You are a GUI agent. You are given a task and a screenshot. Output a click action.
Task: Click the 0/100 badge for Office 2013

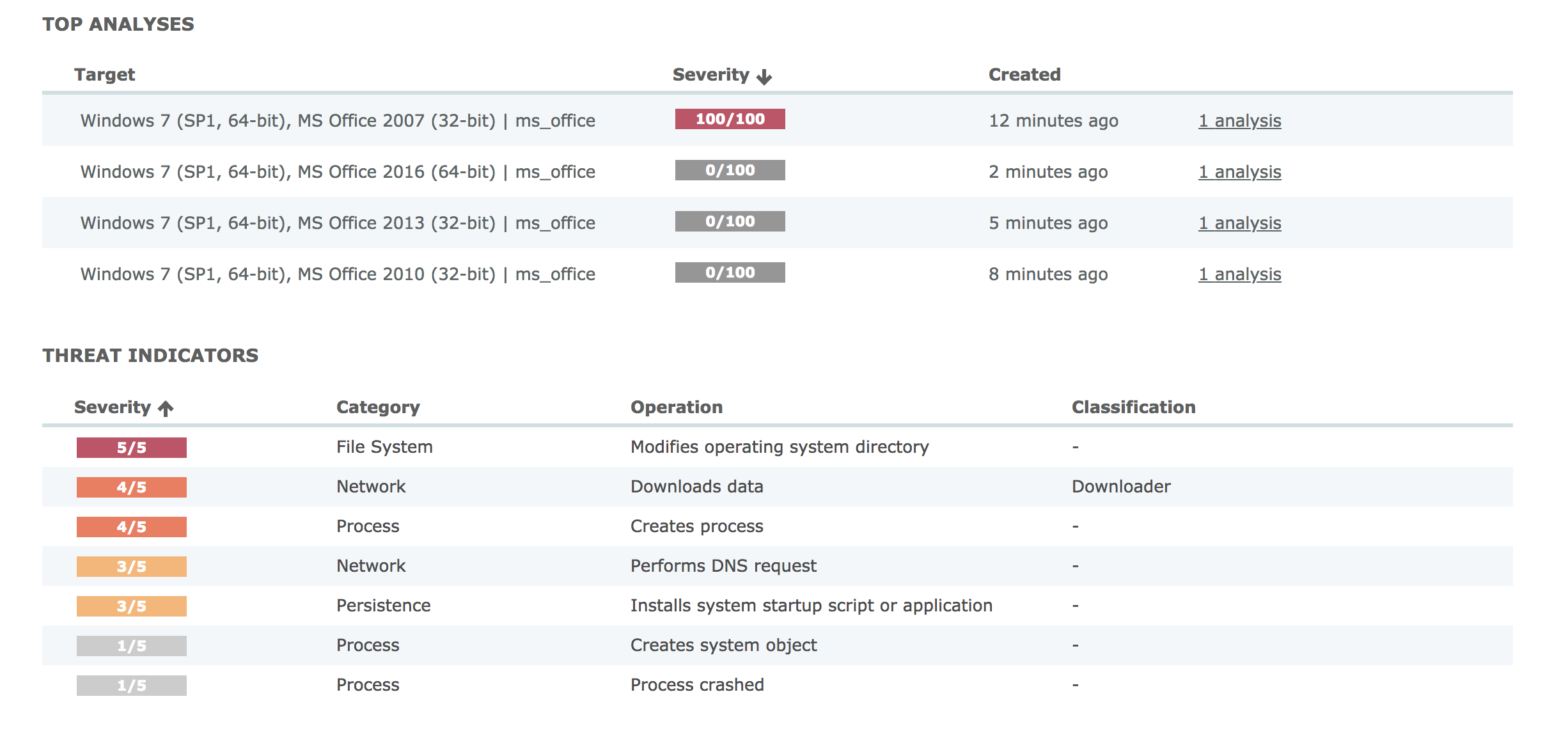point(730,221)
